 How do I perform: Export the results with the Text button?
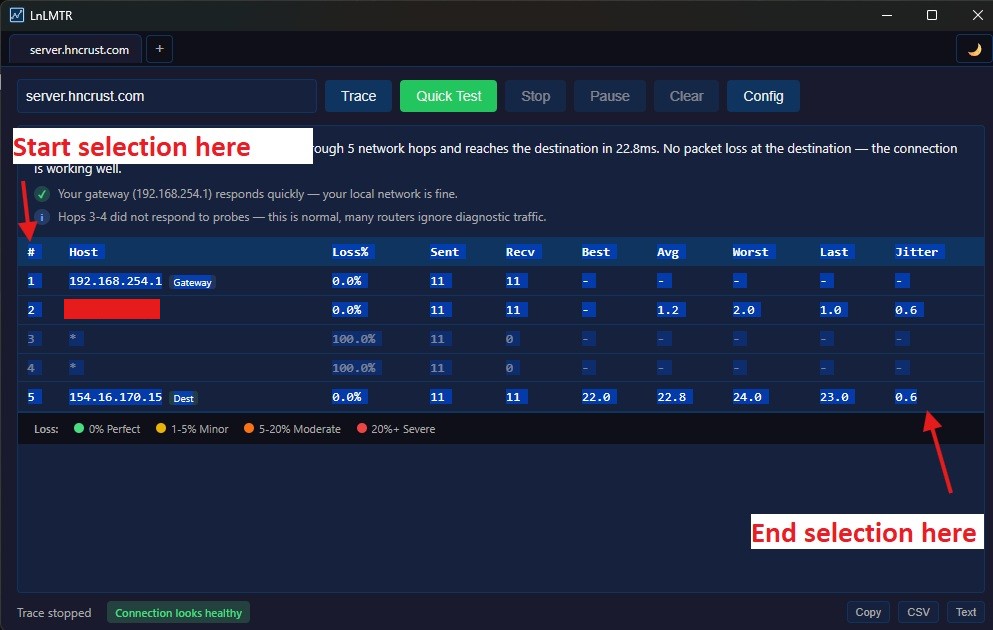coord(966,612)
